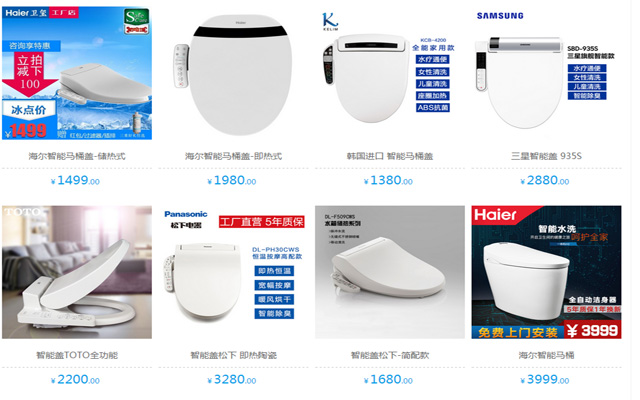
Task: Click the Haier black-stripe toilet lid image
Action: point(233,73)
